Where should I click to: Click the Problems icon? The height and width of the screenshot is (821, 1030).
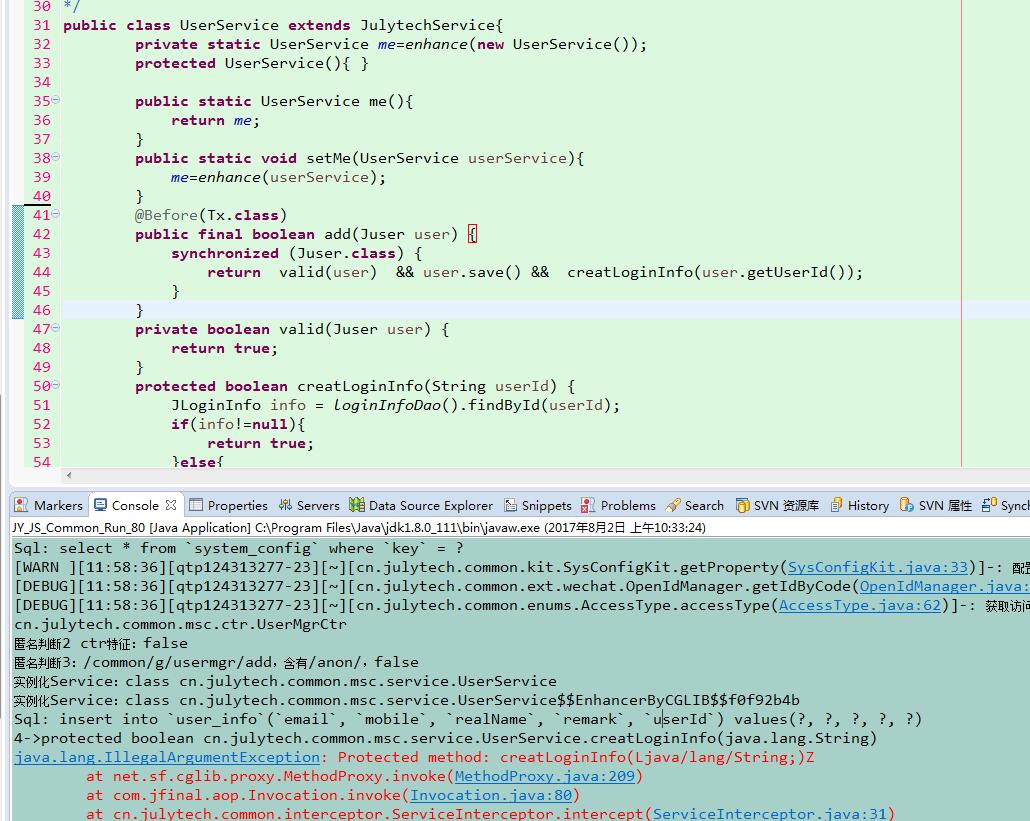tap(588, 504)
